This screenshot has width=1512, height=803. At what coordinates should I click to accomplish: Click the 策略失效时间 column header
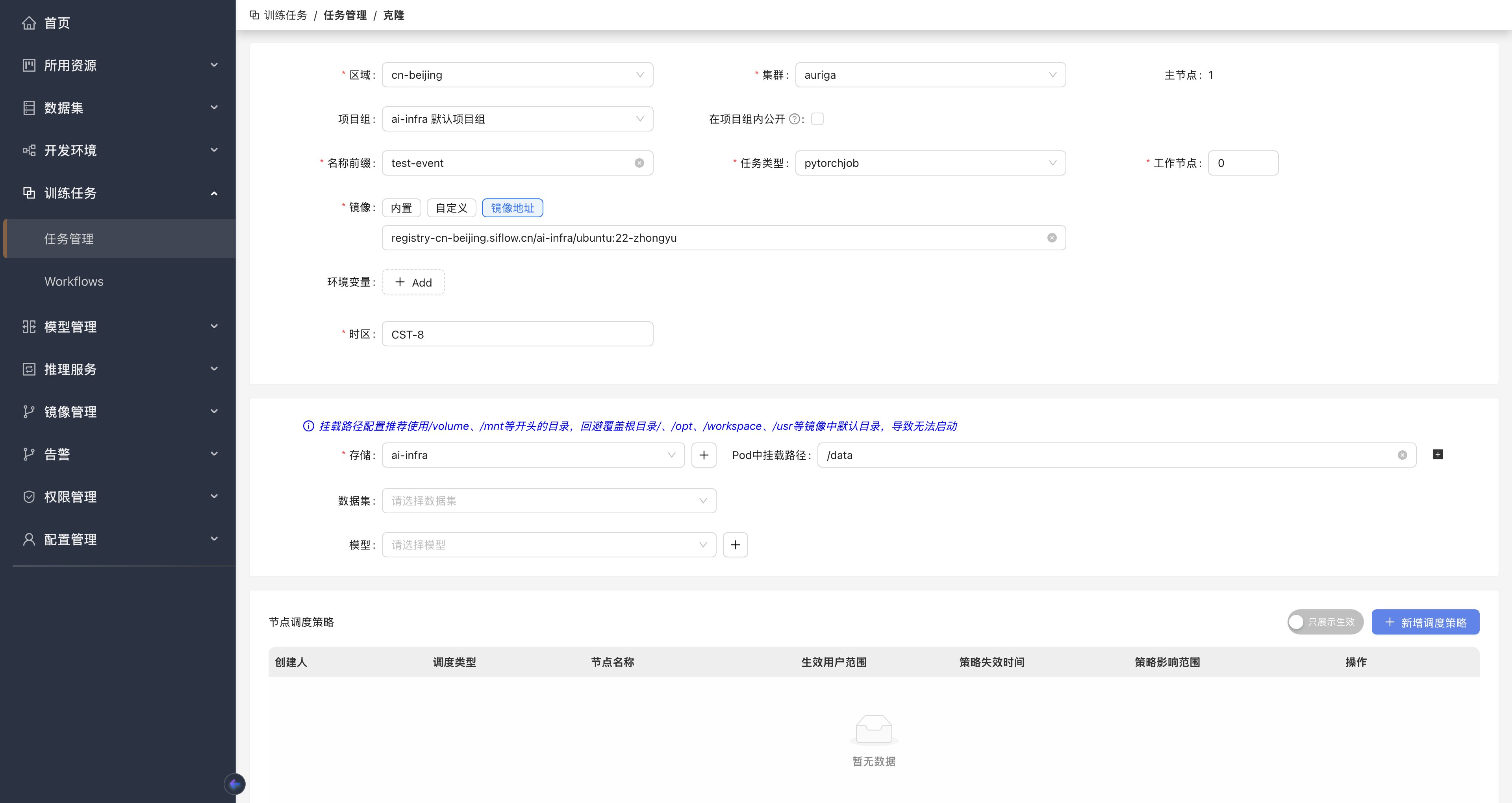992,662
